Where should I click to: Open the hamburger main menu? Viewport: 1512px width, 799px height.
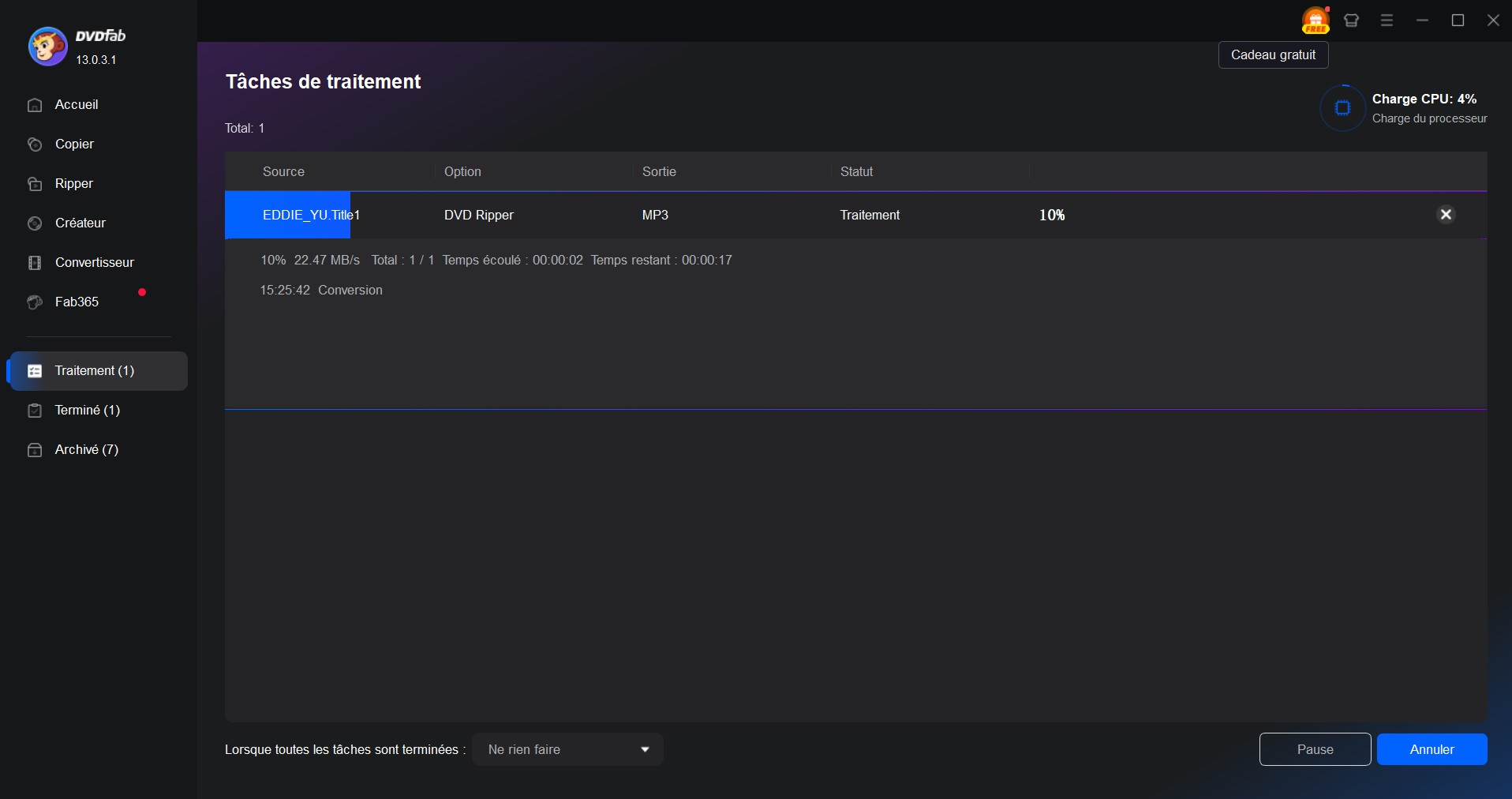(x=1387, y=21)
